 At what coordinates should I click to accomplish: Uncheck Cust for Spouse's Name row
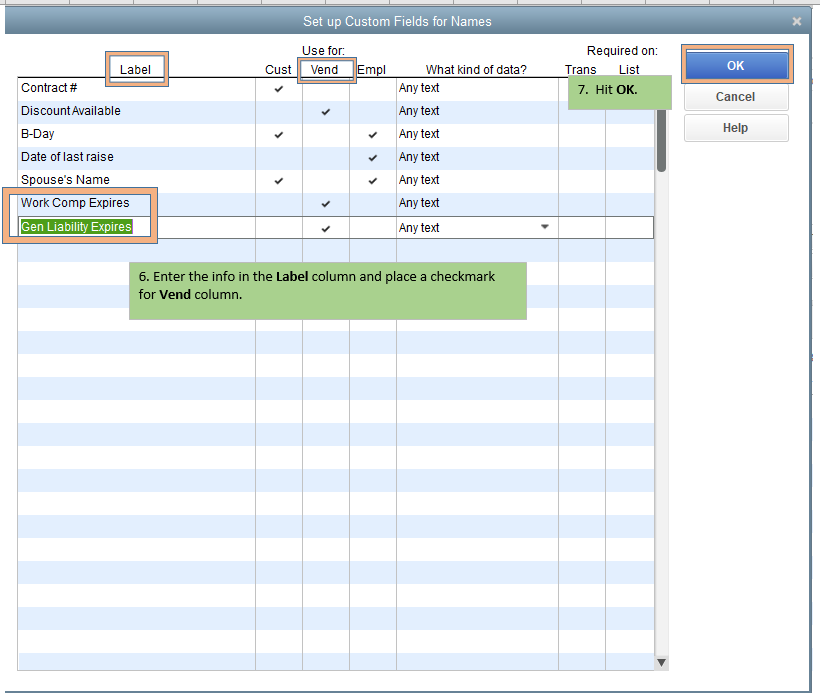[279, 180]
